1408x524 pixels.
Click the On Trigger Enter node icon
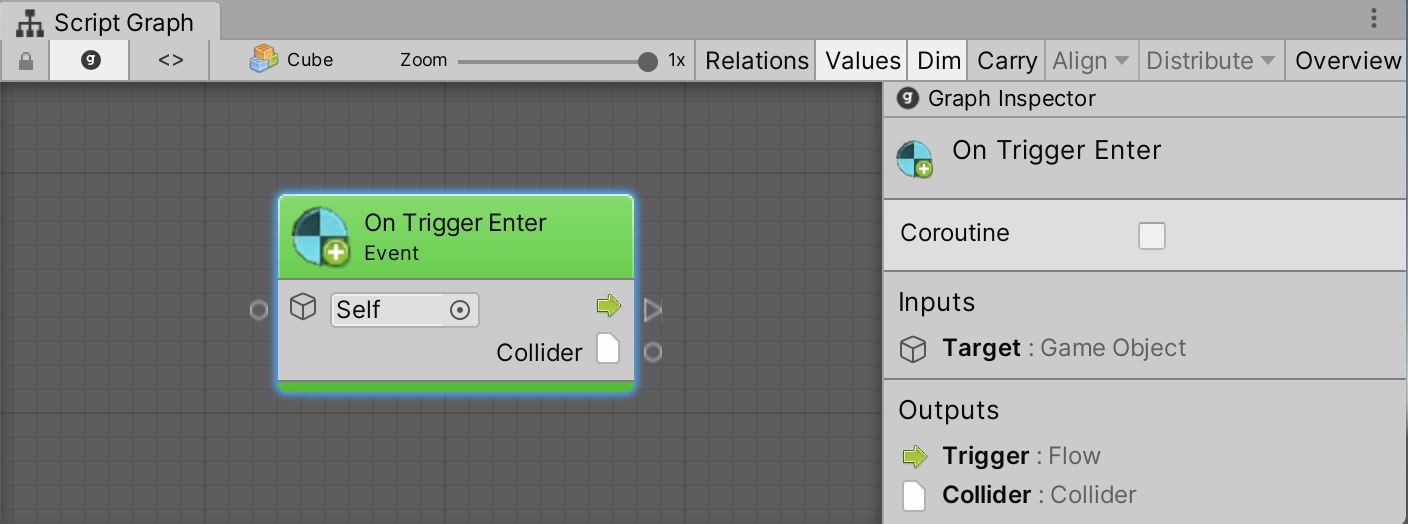click(x=319, y=237)
